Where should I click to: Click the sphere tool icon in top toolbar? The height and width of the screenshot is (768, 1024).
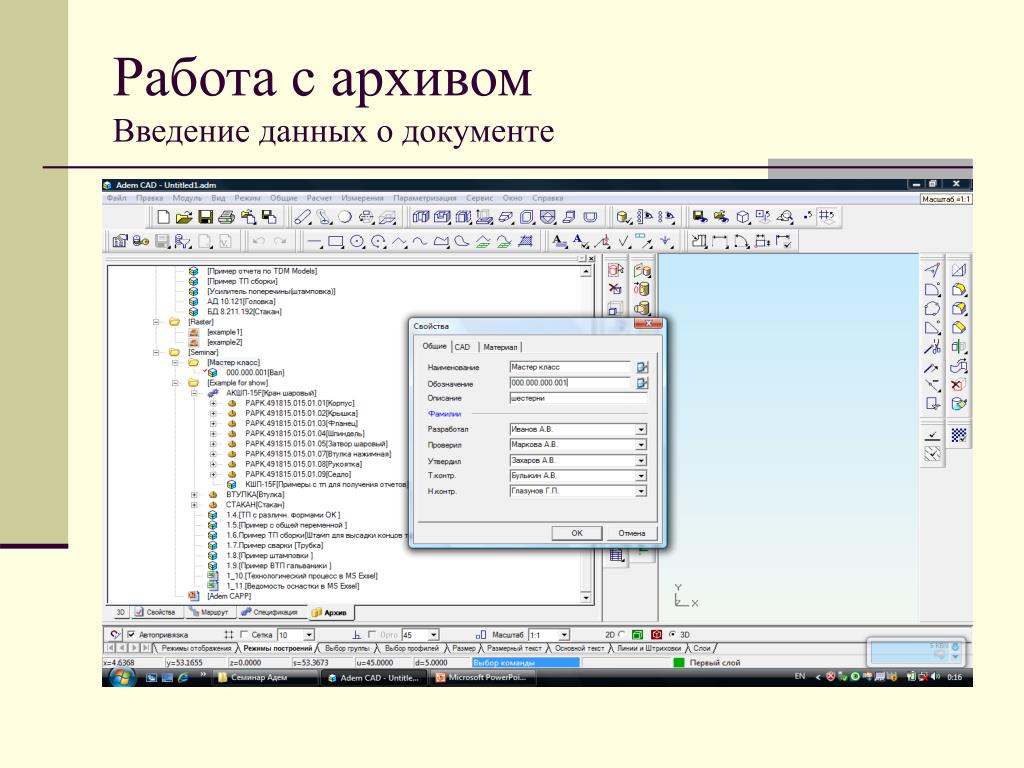coord(345,217)
